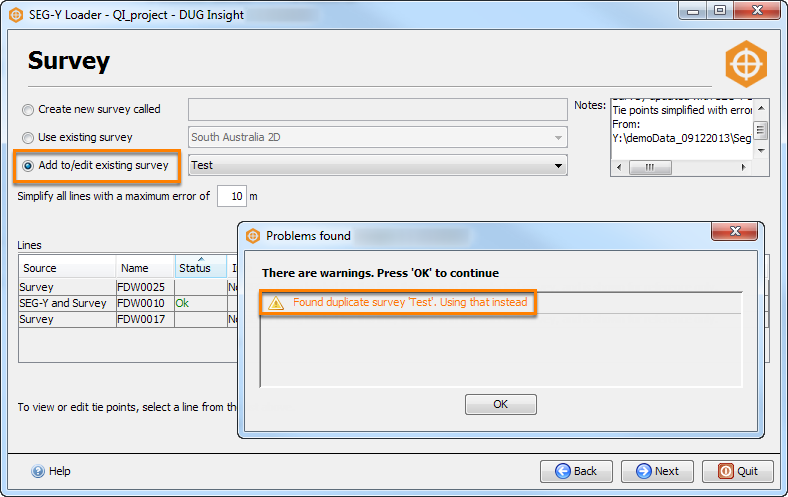This screenshot has height=497, width=788.
Task: Click the title bar DUG Insight icon
Action: click(x=16, y=15)
